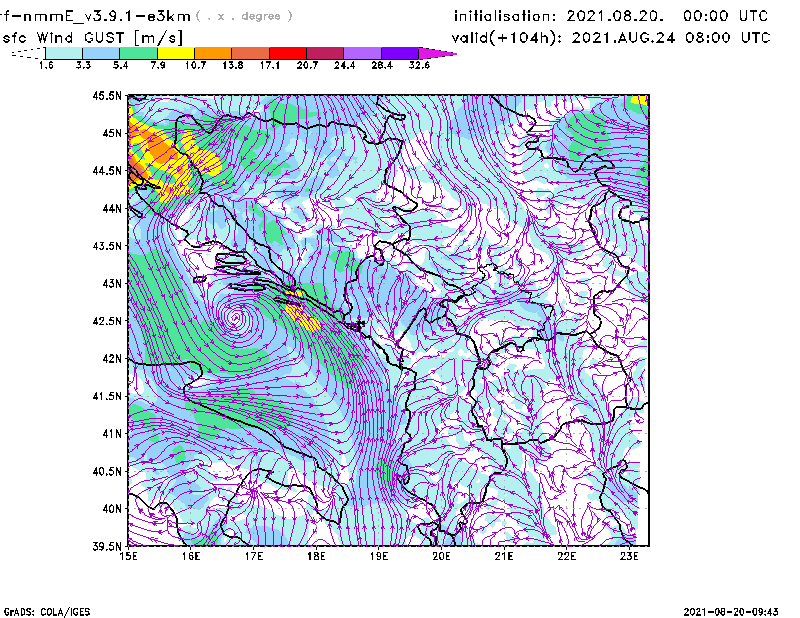The image size is (800, 618).
Task: Click the '43N' latitude label
Action: coord(112,283)
